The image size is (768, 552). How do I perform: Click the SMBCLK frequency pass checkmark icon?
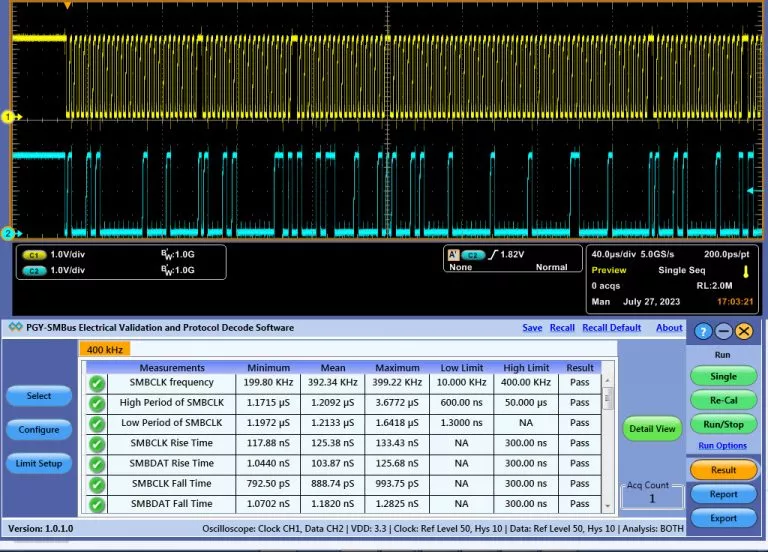pos(97,383)
